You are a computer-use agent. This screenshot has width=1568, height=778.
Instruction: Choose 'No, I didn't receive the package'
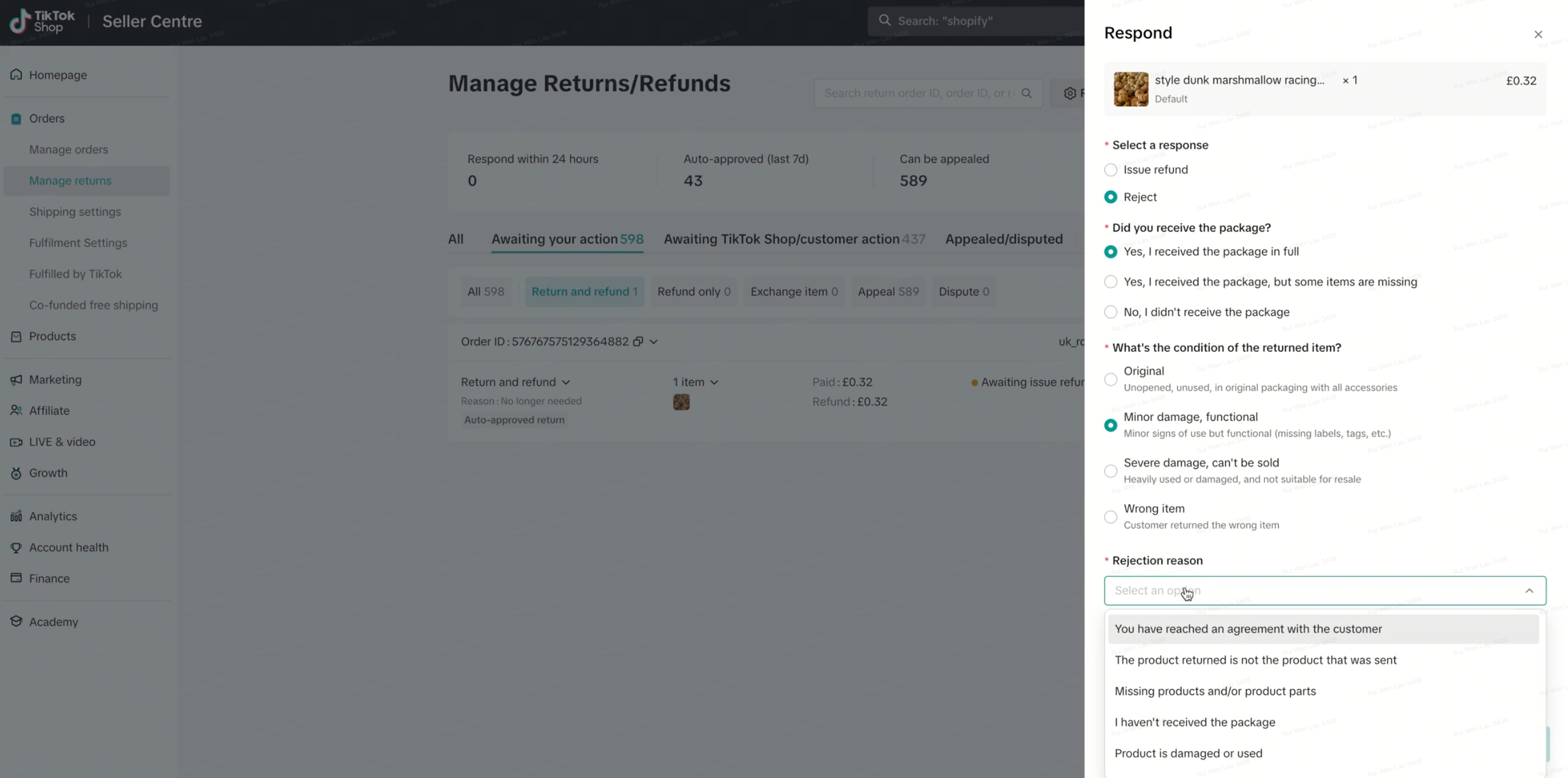point(1110,312)
